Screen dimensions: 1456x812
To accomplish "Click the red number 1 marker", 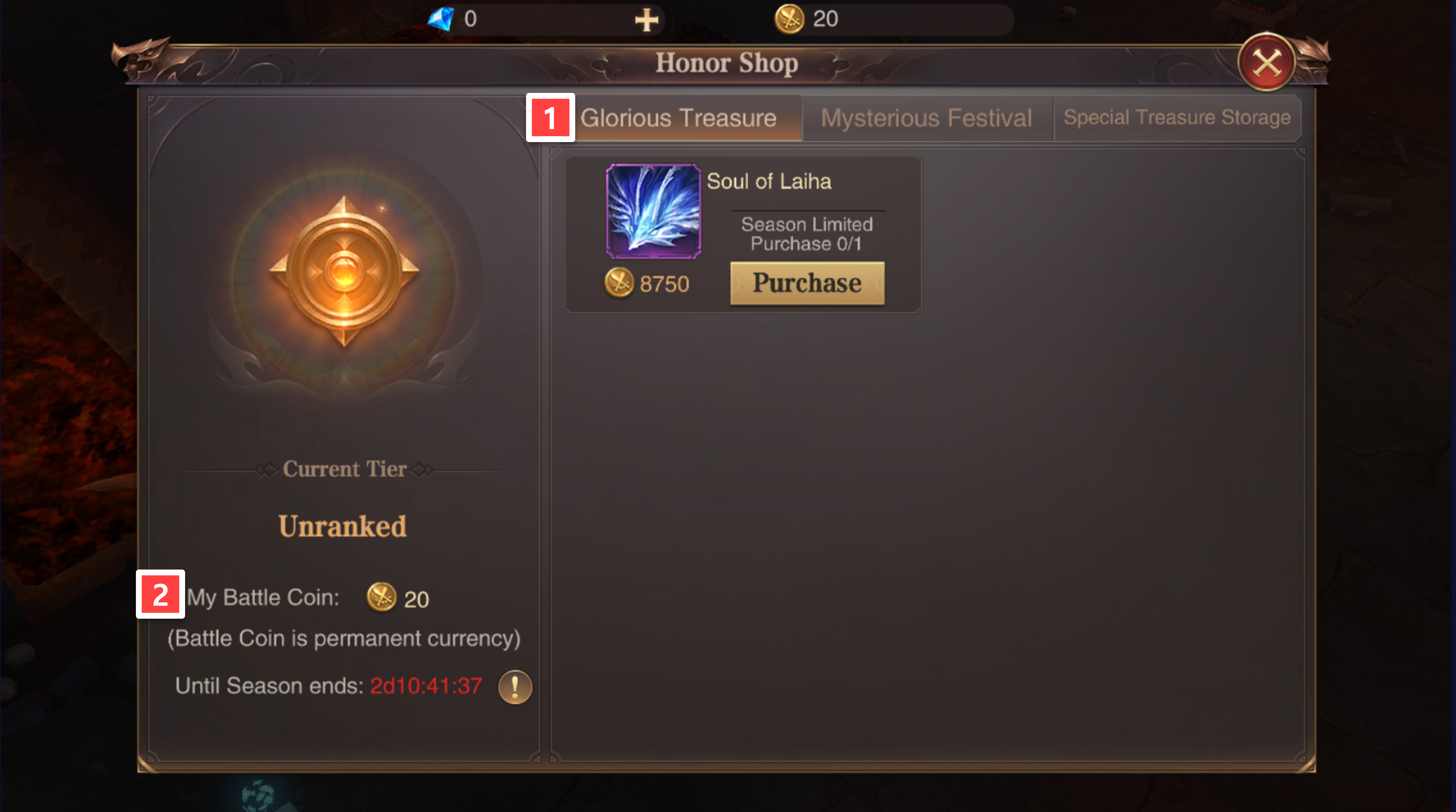I will tap(551, 117).
